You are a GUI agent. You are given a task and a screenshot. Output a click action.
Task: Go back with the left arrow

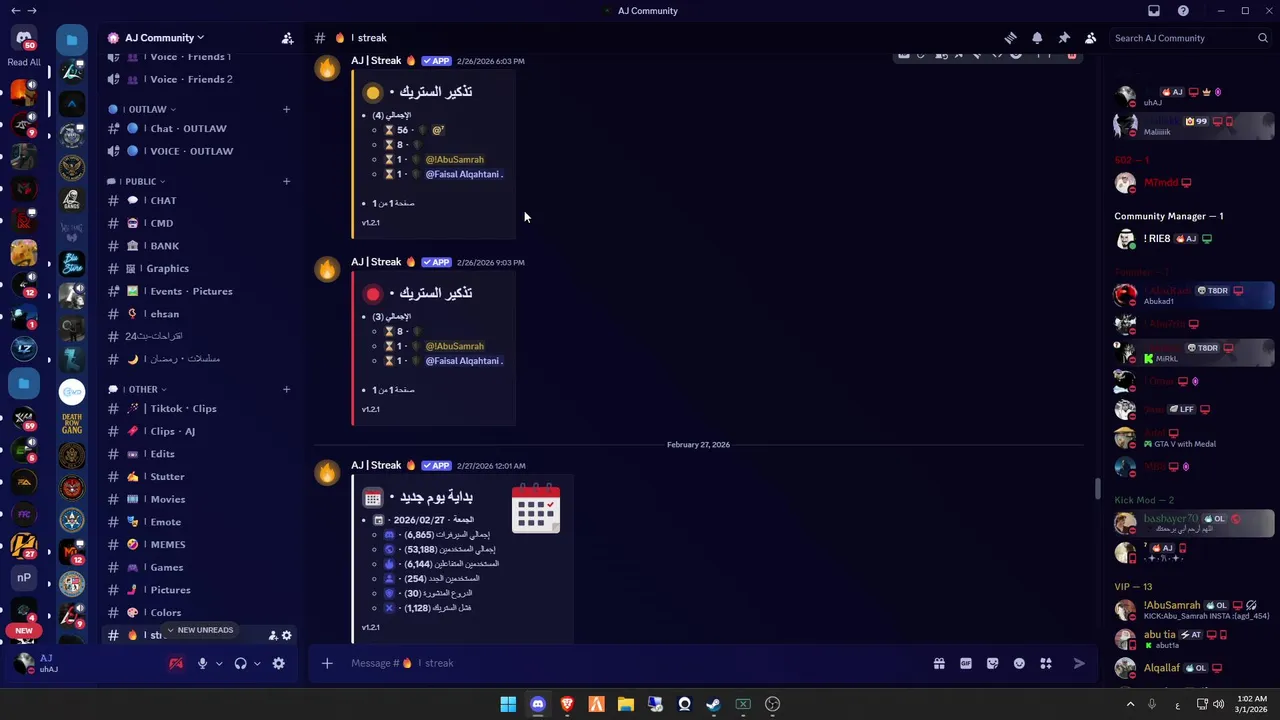(x=15, y=11)
